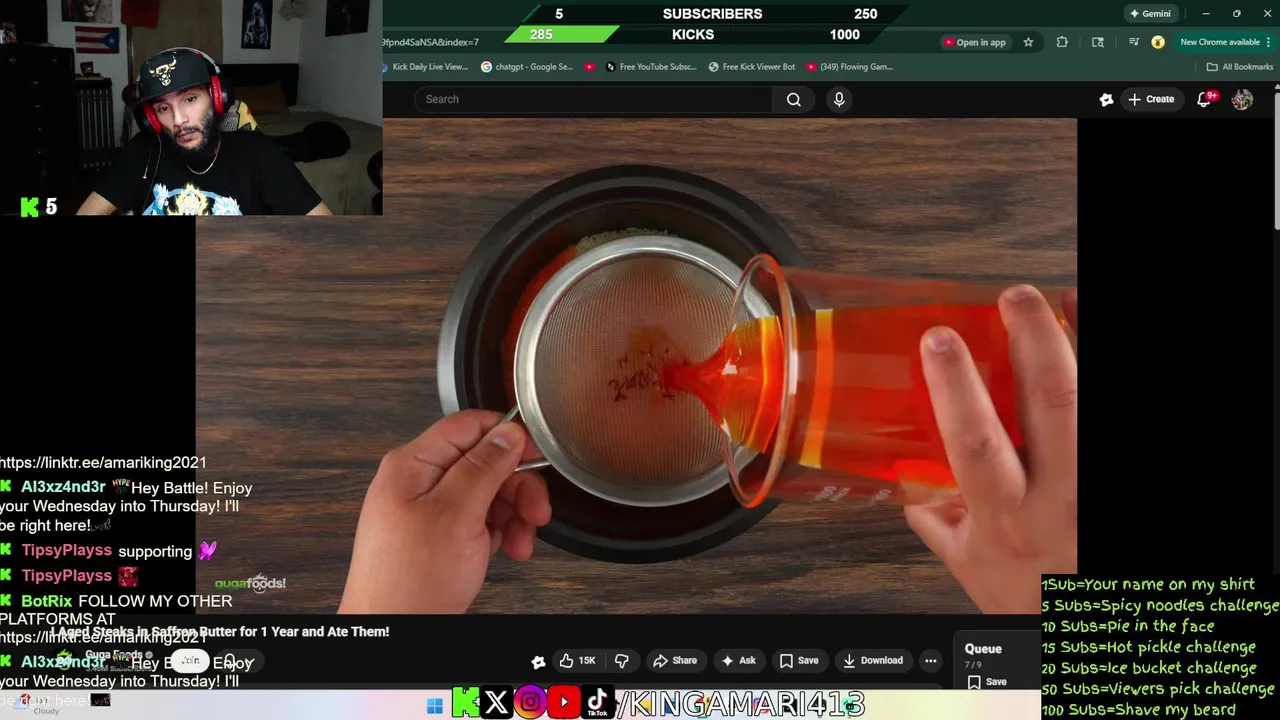Bookmark this page with the star icon

[x=1028, y=42]
